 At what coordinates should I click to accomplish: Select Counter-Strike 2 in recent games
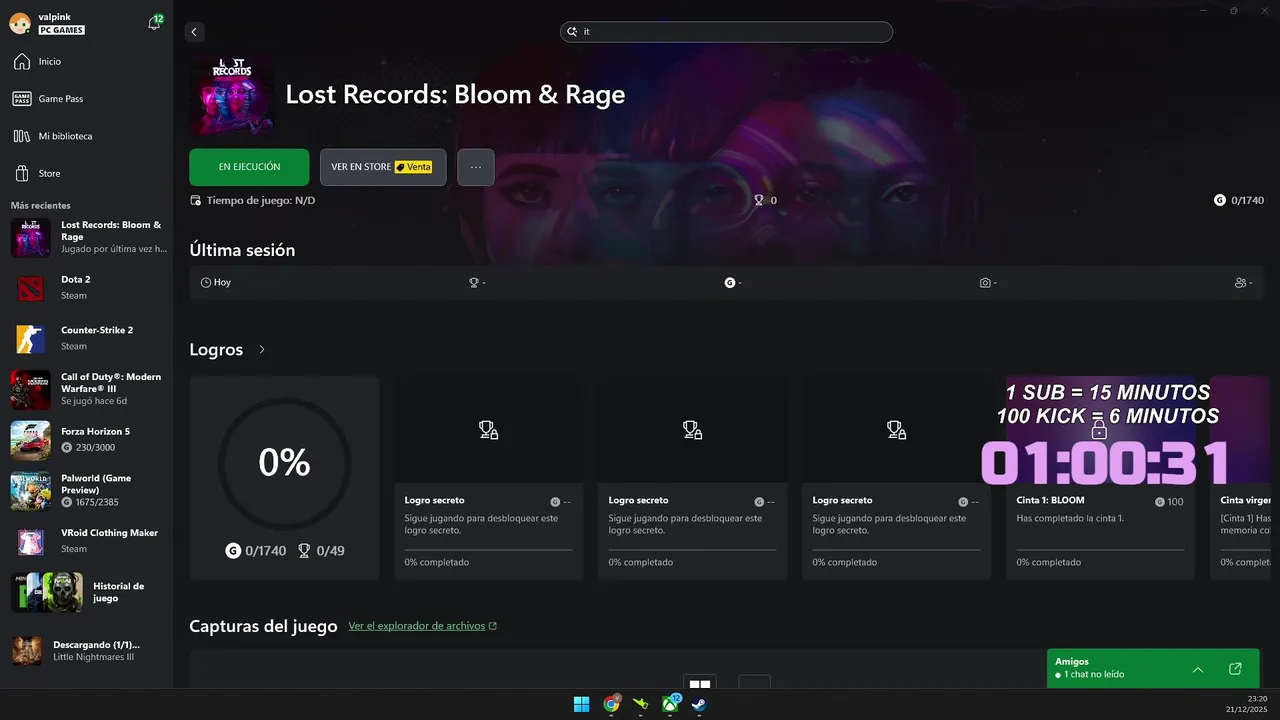[88, 338]
